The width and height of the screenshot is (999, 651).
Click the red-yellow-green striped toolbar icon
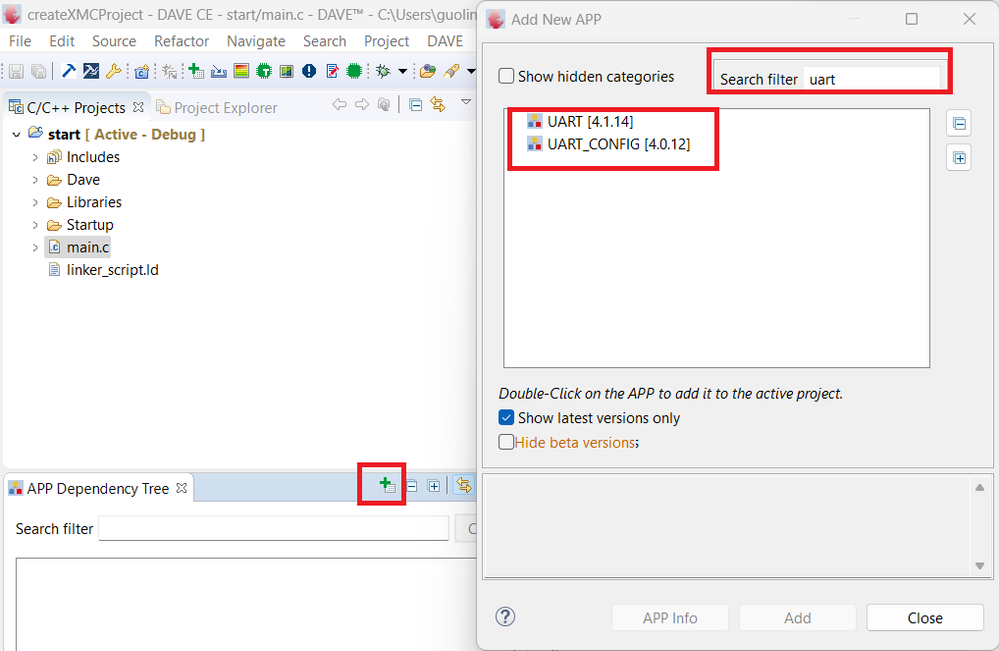(241, 71)
